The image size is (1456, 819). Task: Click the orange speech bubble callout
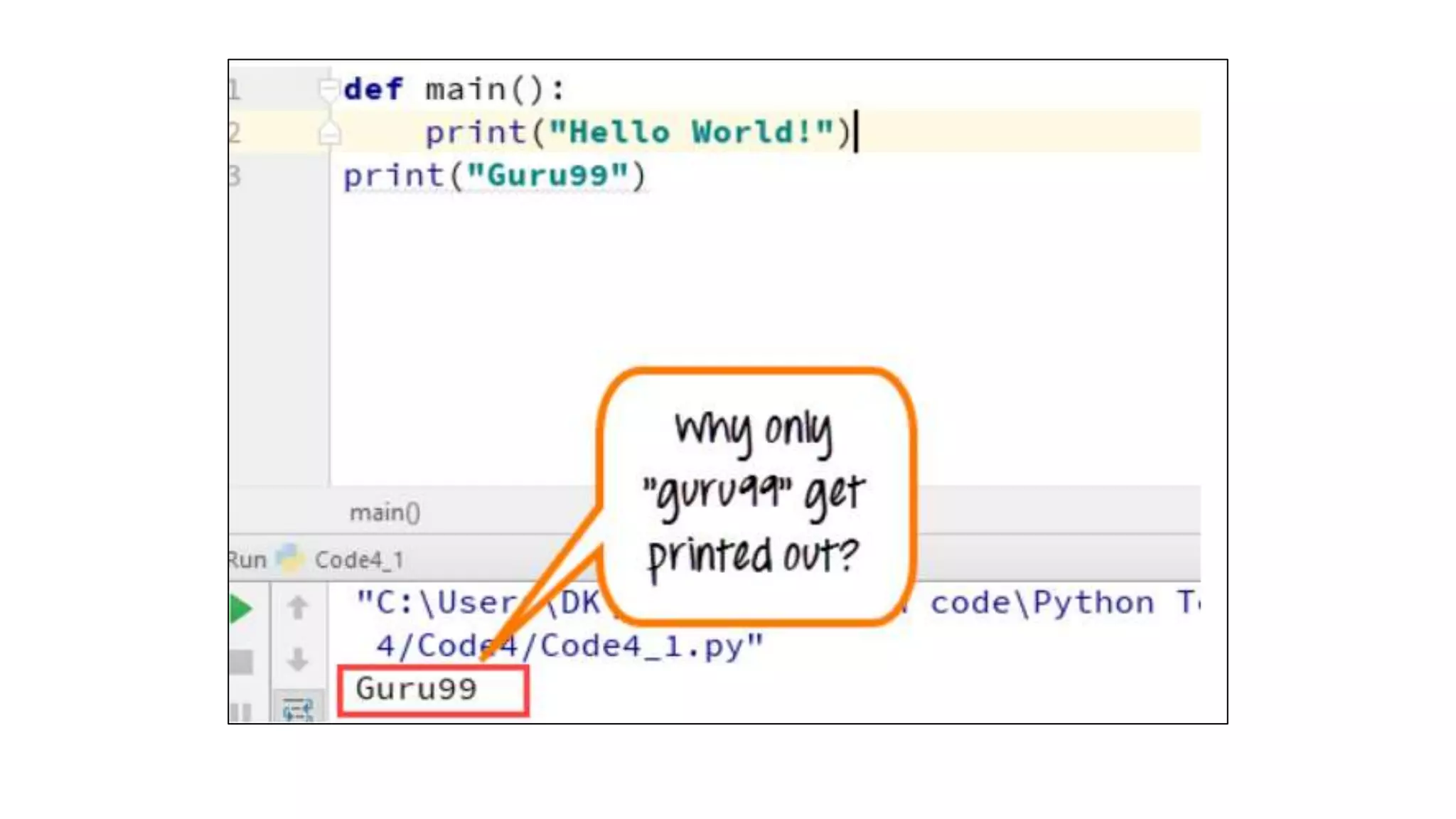coord(755,496)
